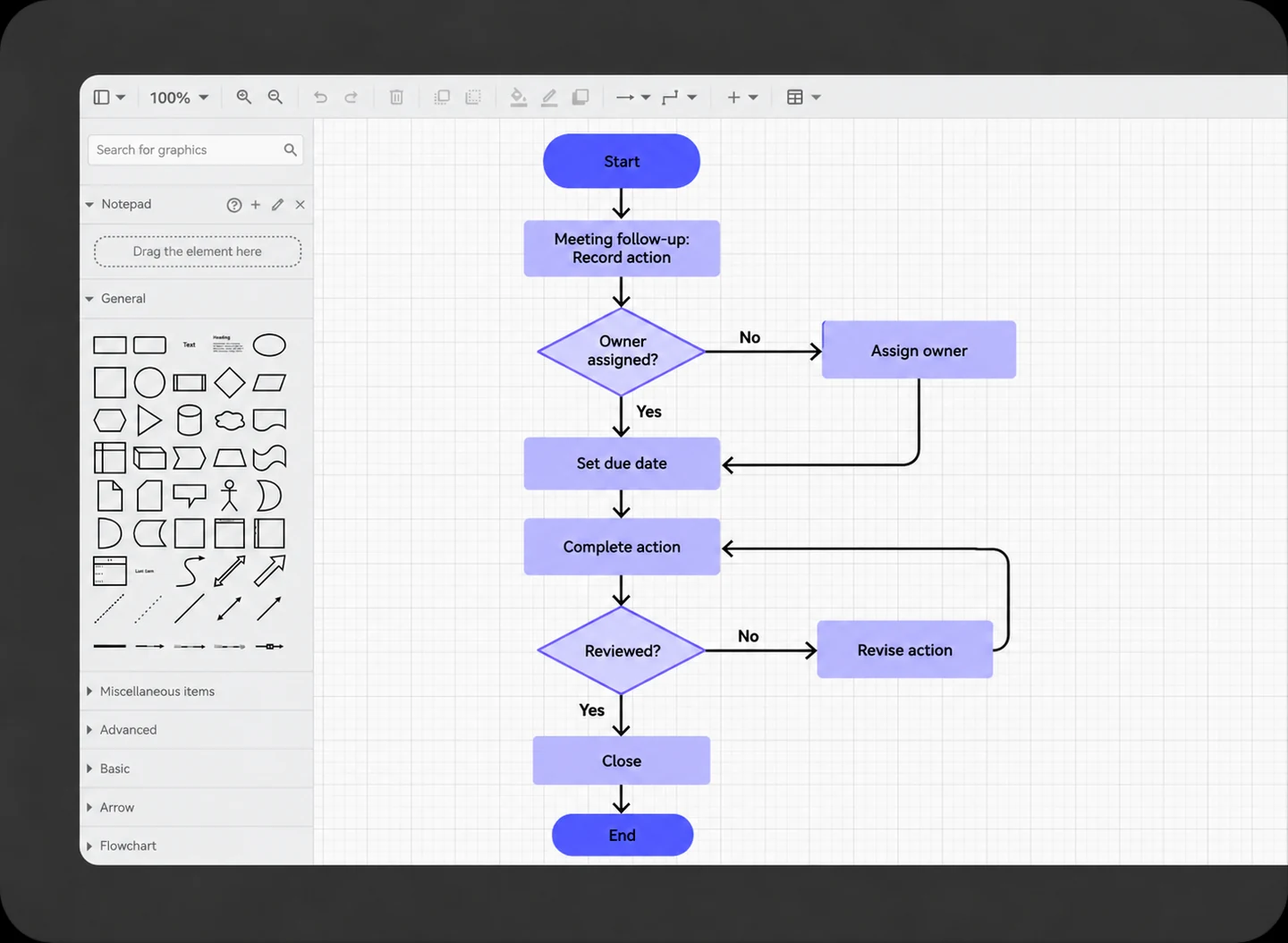The image size is (1288, 943).
Task: Select the 'Reviewed?' decision diamond
Action: [622, 650]
